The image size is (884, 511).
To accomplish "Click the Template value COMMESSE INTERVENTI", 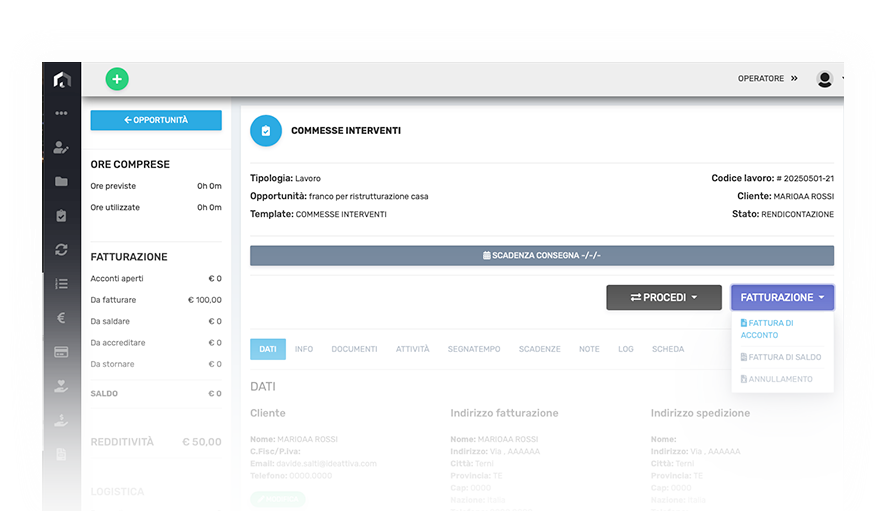I will (341, 214).
